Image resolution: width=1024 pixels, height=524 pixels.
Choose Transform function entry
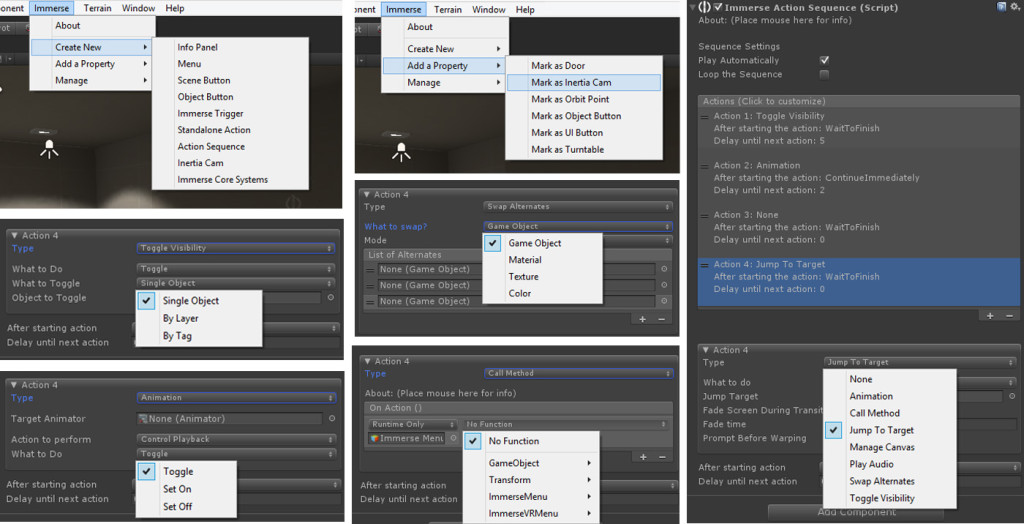(531, 480)
